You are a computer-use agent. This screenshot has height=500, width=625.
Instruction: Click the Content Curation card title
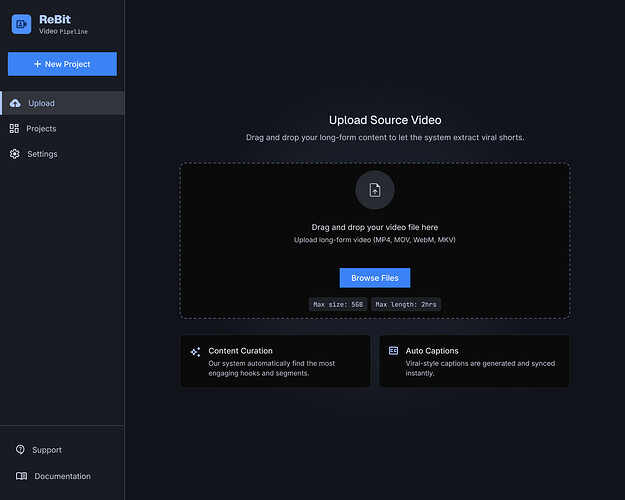(x=240, y=351)
